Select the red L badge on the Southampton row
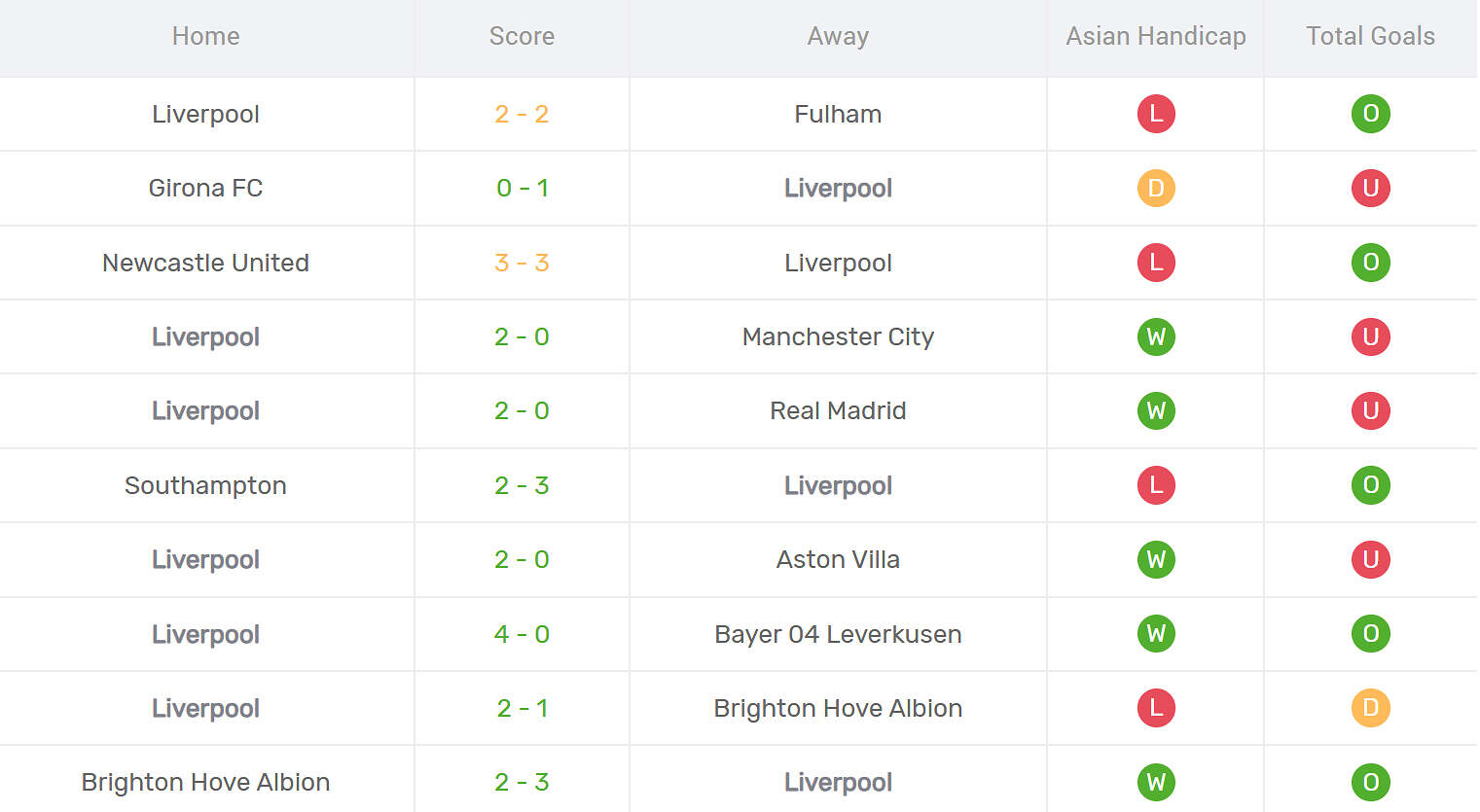The height and width of the screenshot is (812, 1480). pyautogui.click(x=1155, y=485)
